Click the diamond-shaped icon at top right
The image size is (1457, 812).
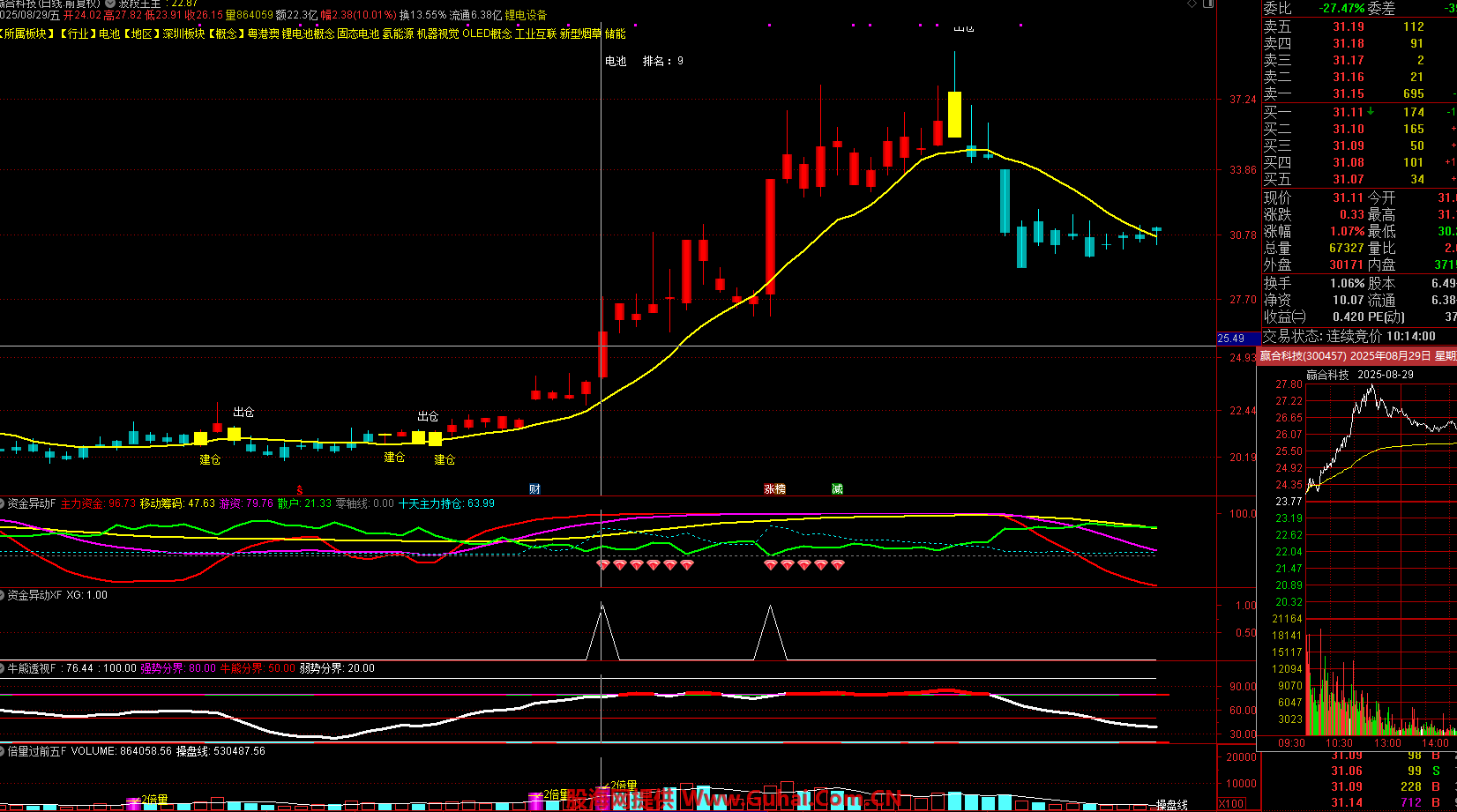click(1193, 4)
